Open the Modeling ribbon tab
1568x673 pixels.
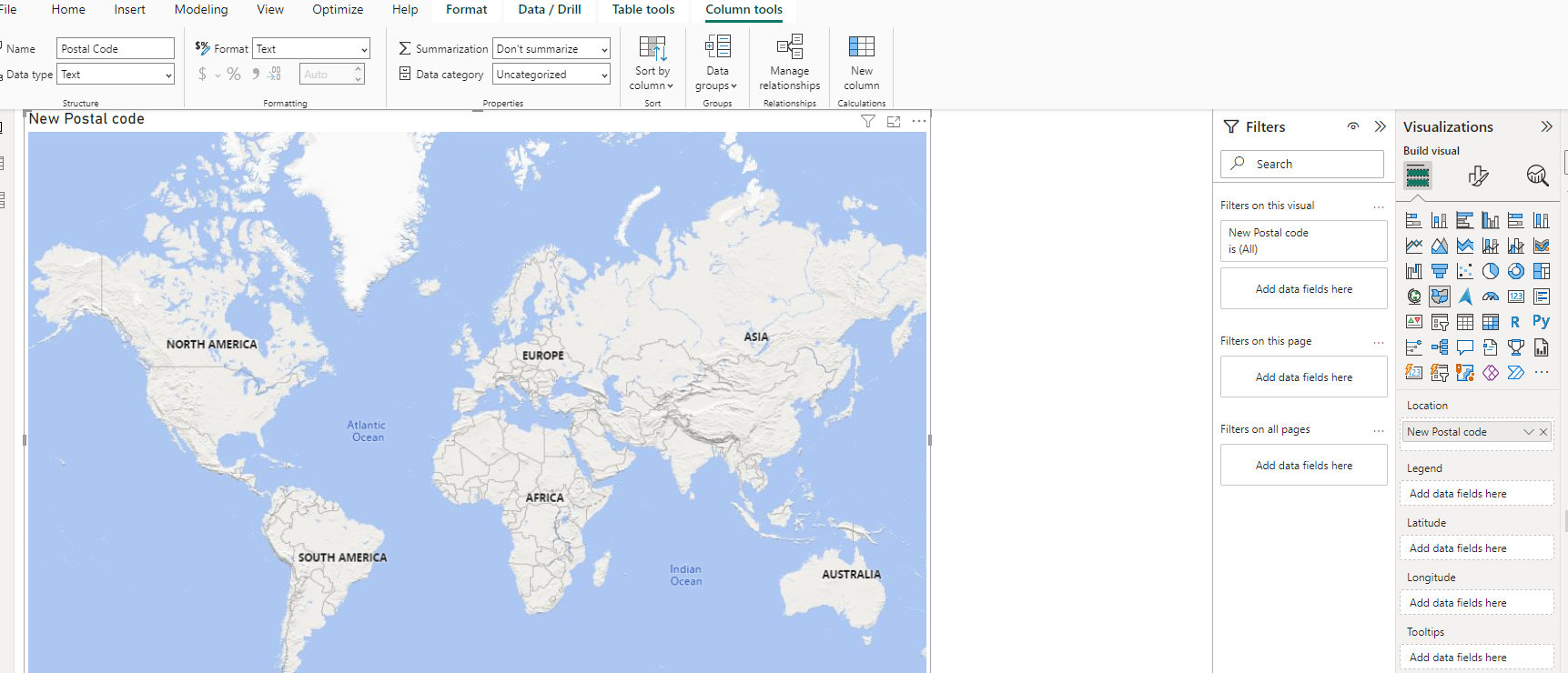tap(201, 9)
